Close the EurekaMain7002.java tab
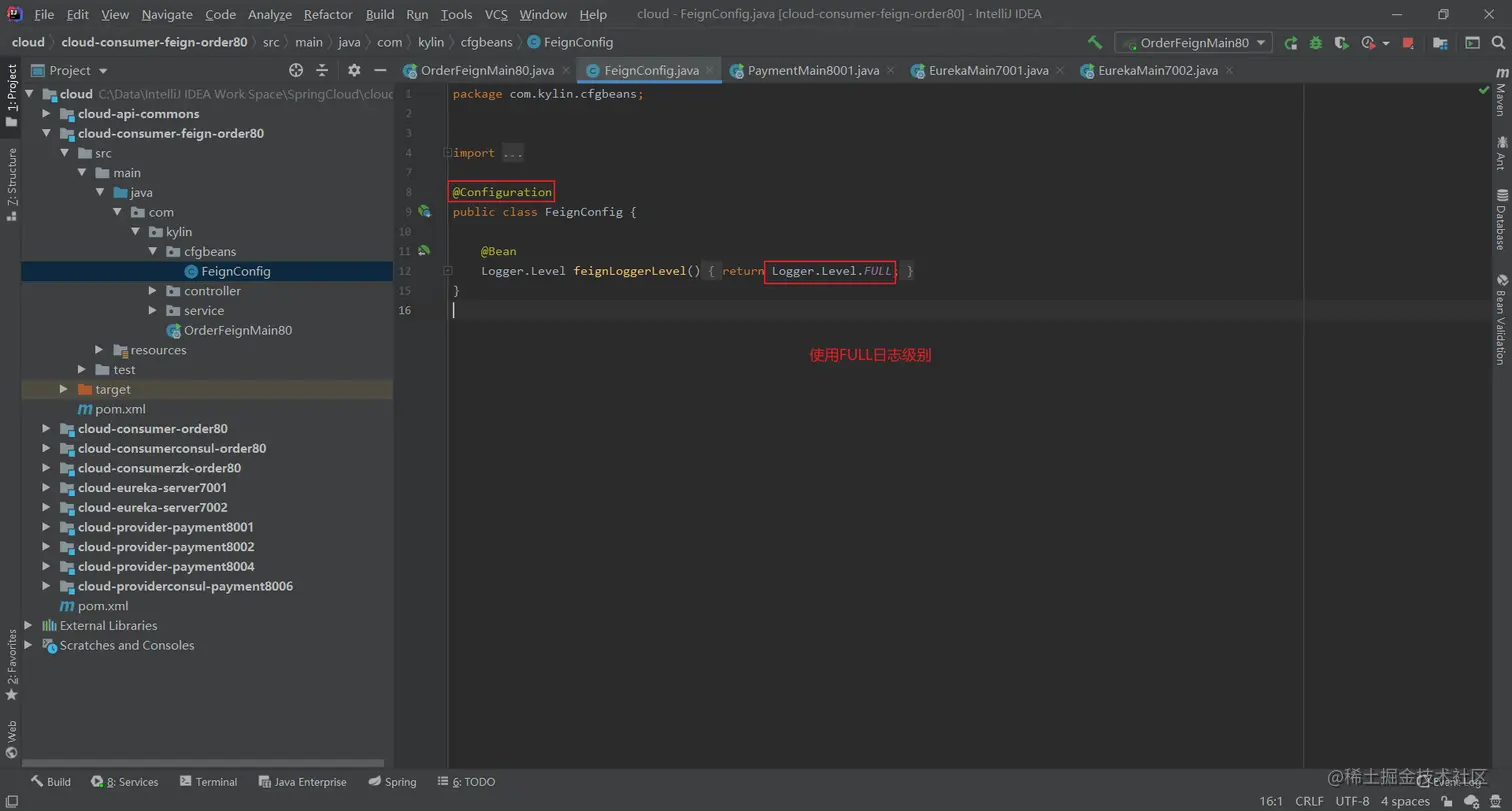This screenshot has width=1512, height=811. 1229,70
